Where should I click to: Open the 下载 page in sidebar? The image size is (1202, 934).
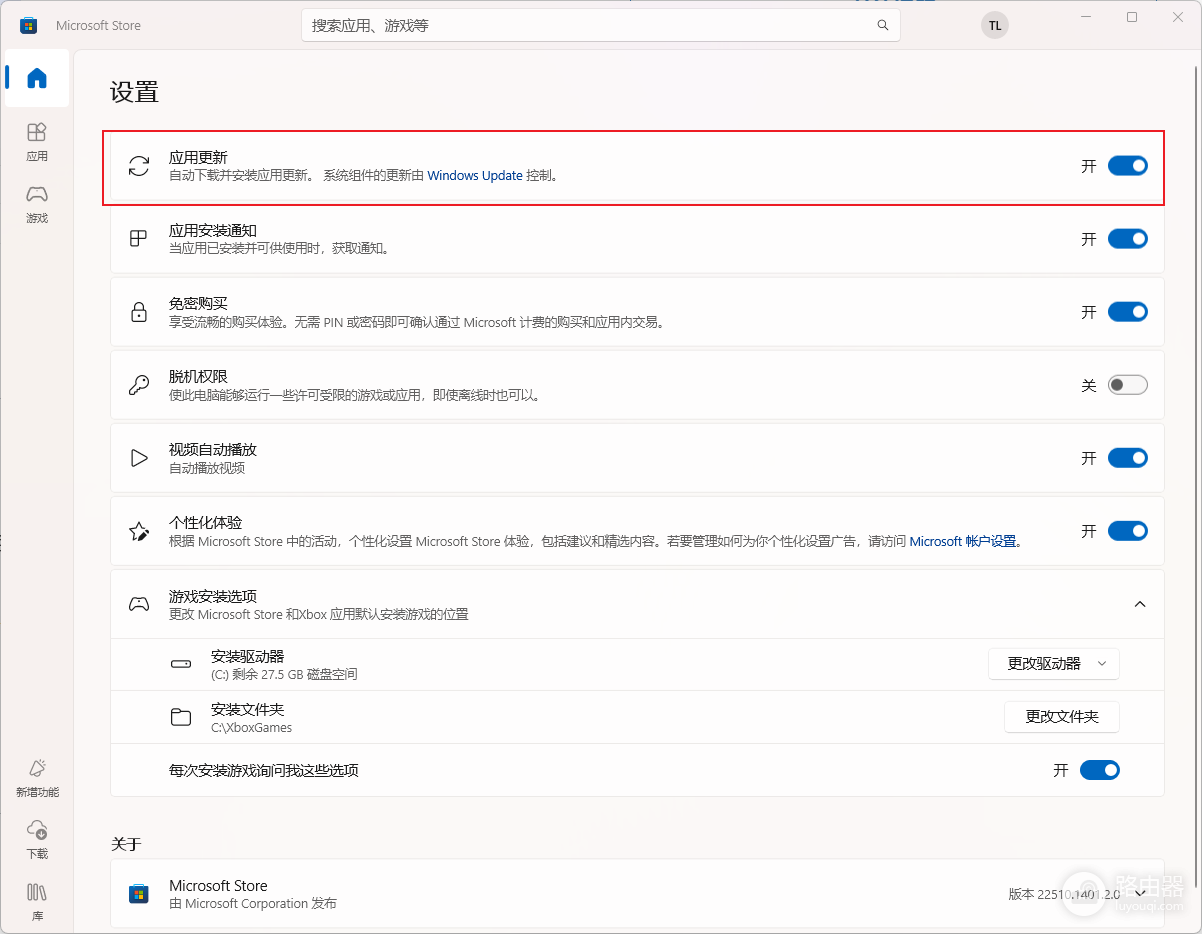[x=37, y=840]
